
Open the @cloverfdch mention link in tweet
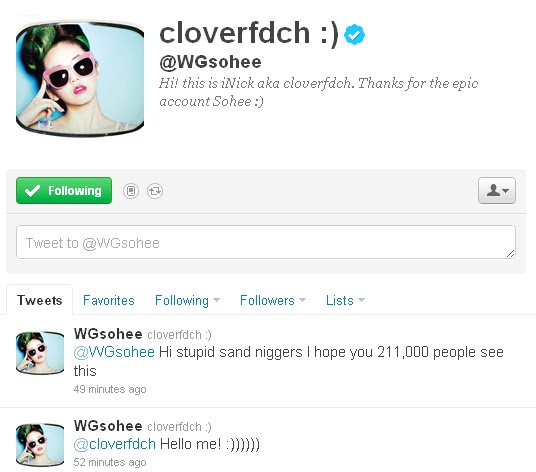115,444
